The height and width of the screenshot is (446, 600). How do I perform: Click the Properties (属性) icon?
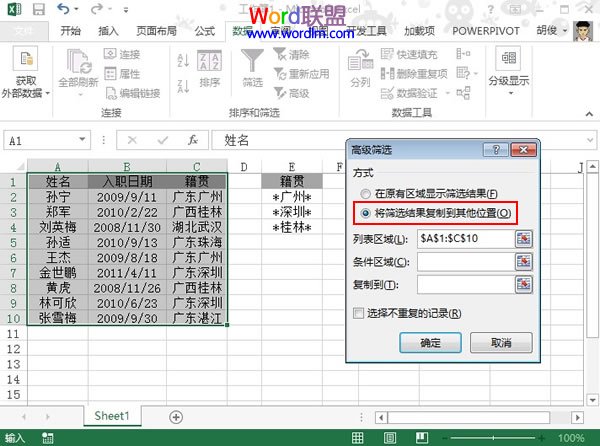pyautogui.click(x=110, y=73)
